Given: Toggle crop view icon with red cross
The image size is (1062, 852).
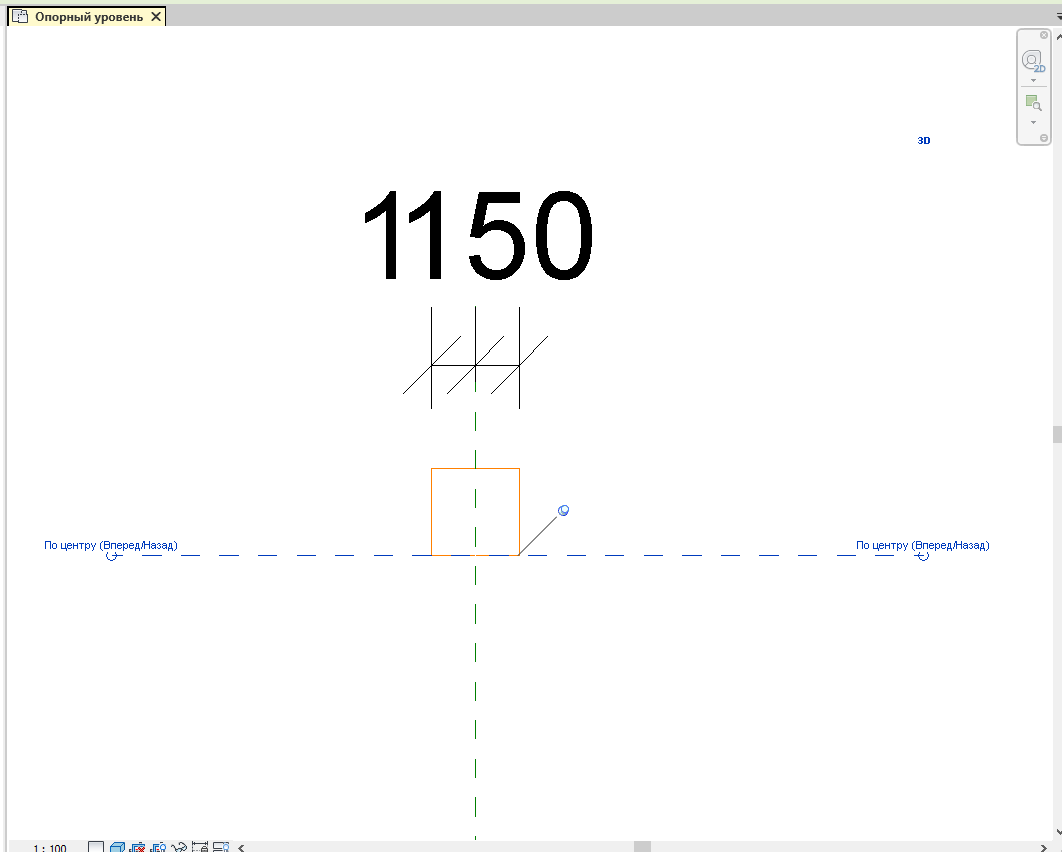Looking at the screenshot, I should pos(137,847).
